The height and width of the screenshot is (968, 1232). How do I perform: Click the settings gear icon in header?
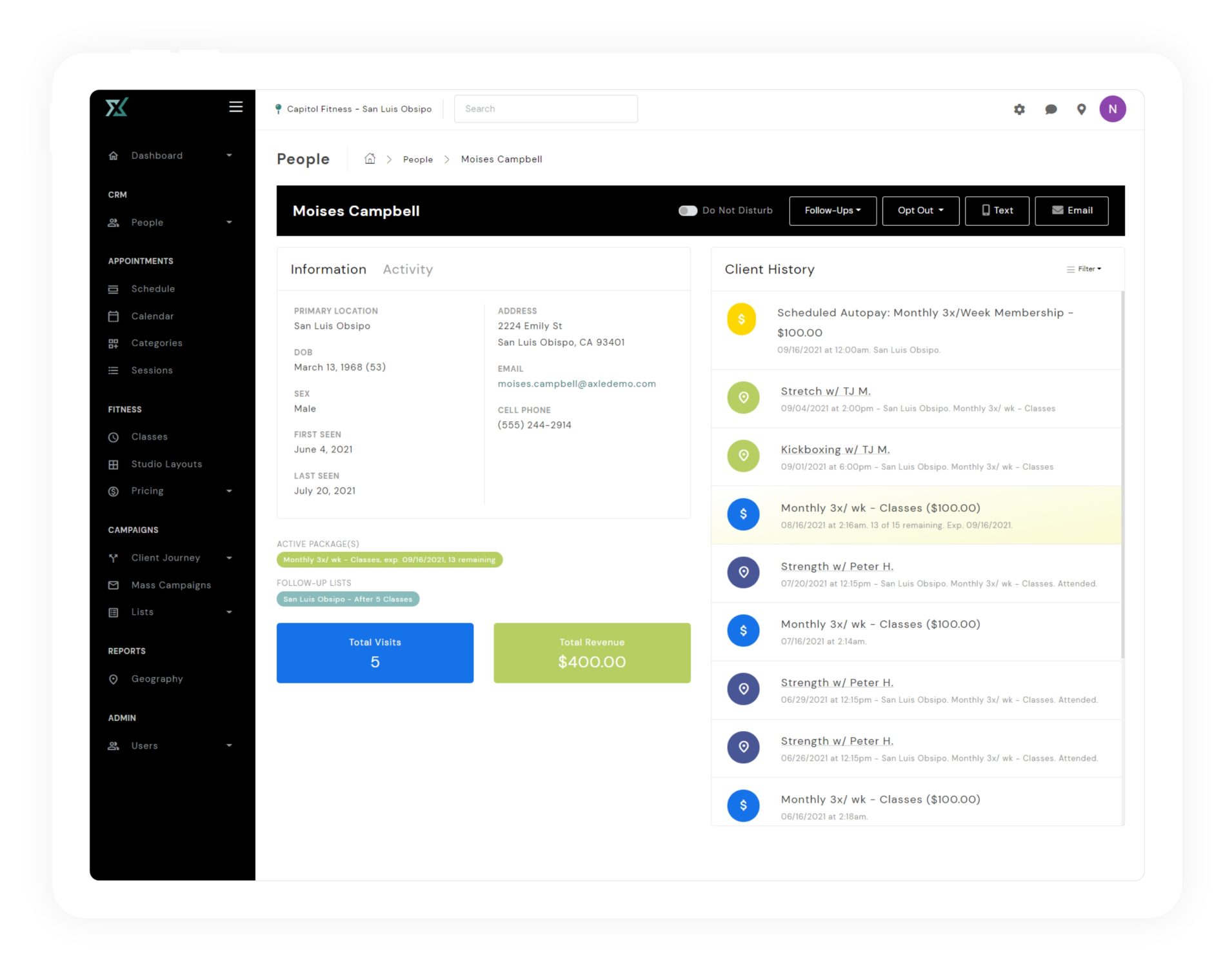[x=1018, y=109]
